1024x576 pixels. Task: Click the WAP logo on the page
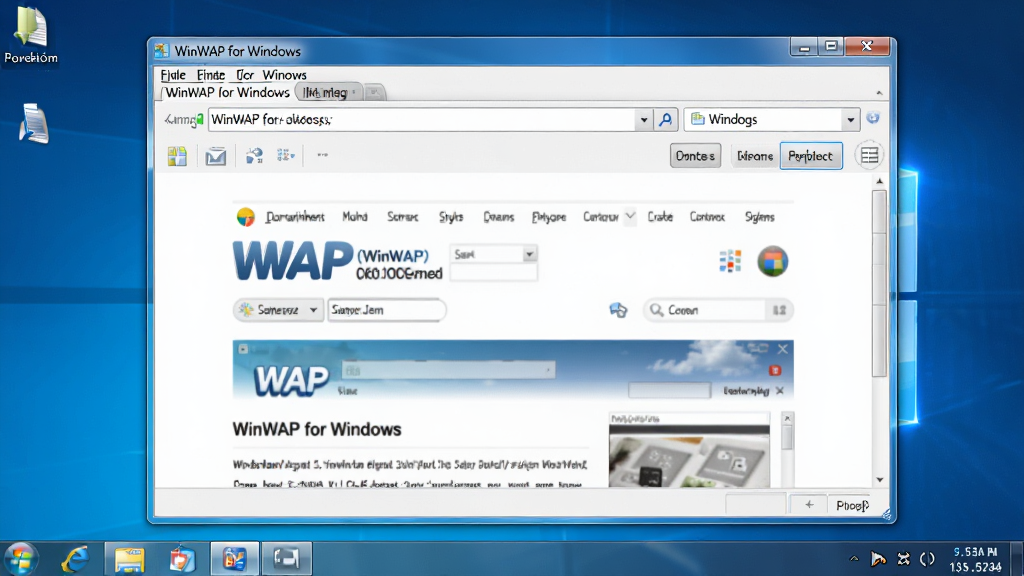pos(293,261)
